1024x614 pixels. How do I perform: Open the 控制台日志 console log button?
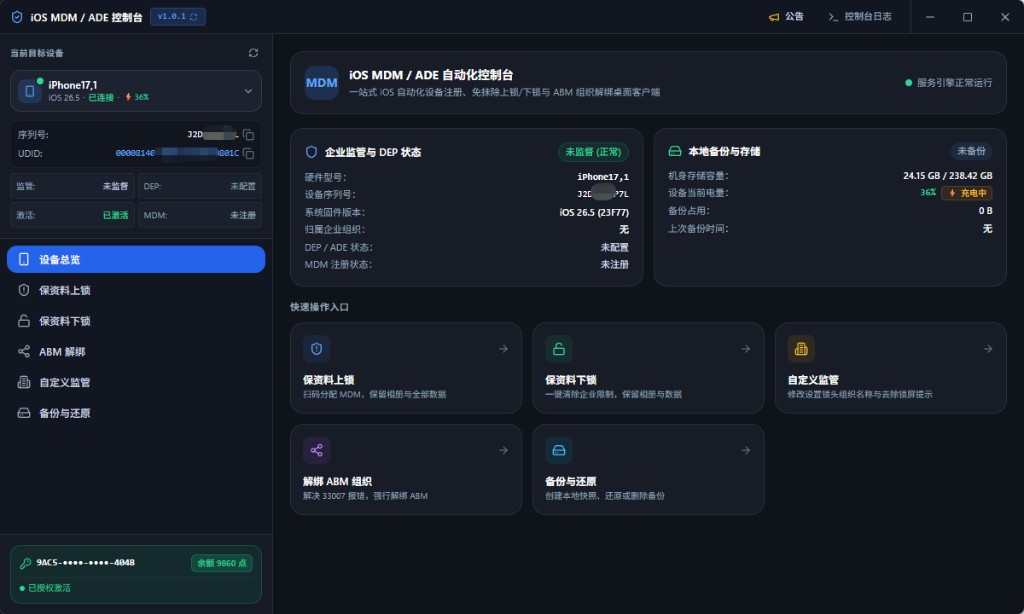pyautogui.click(x=859, y=16)
